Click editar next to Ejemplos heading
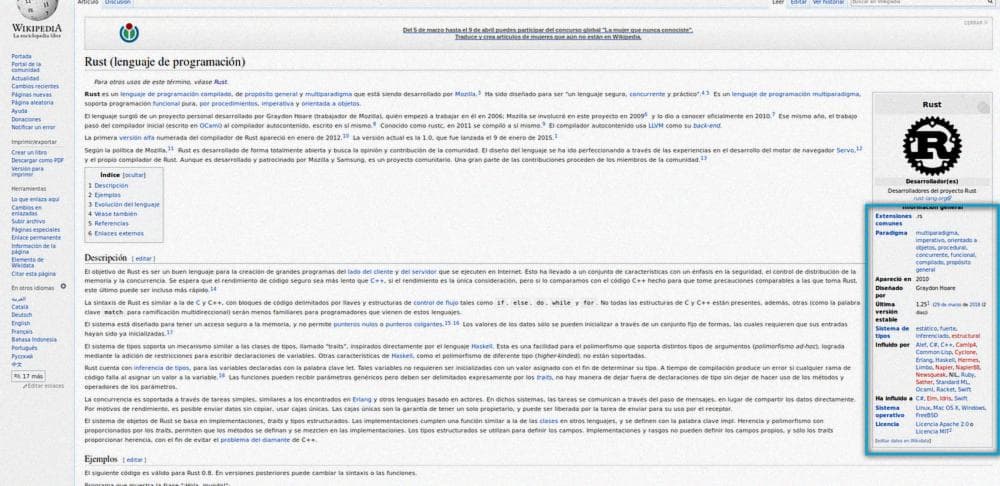Image resolution: width=1000 pixels, height=486 pixels. (x=135, y=460)
